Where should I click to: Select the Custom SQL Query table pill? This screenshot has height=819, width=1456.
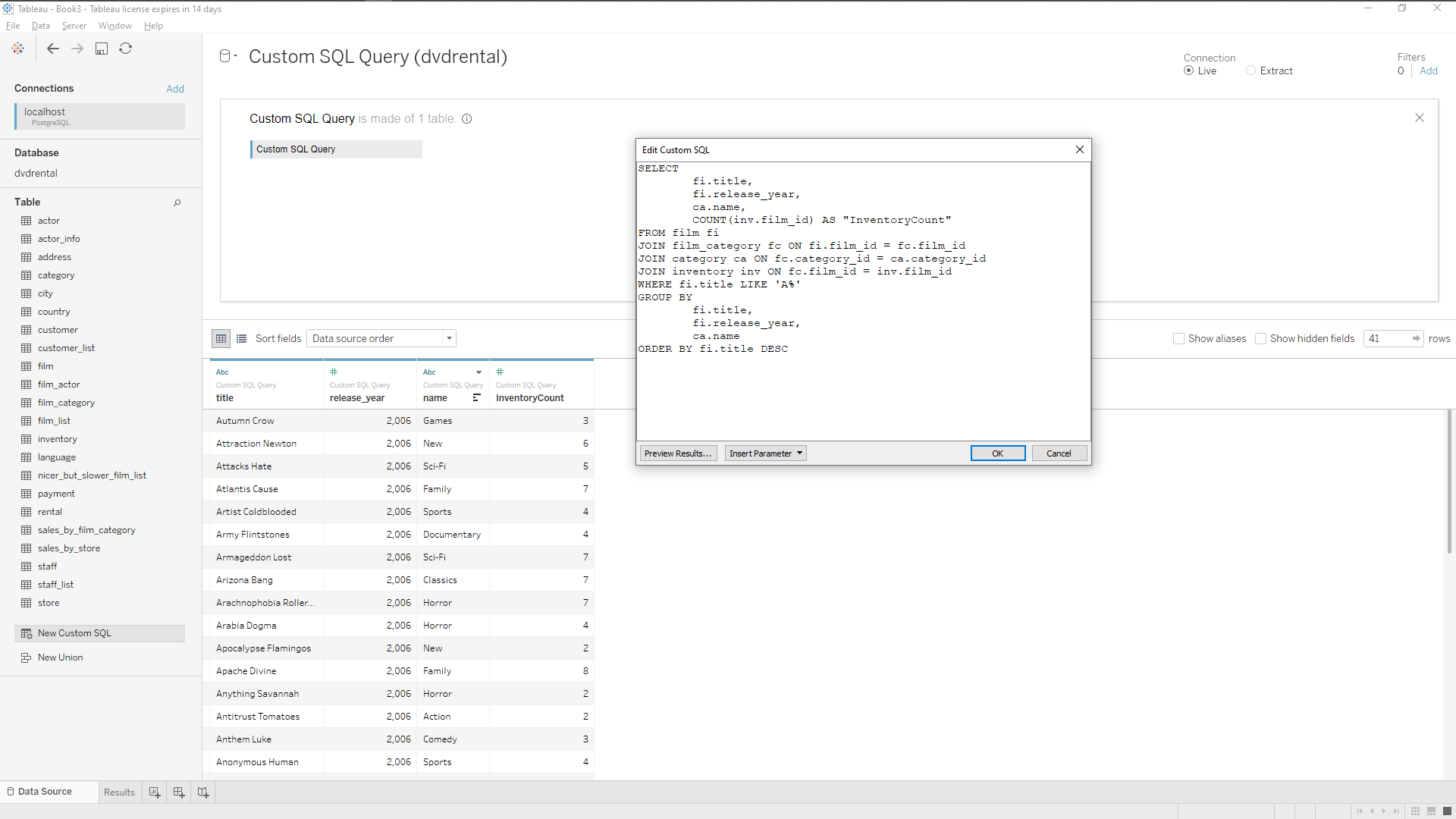[x=336, y=149]
